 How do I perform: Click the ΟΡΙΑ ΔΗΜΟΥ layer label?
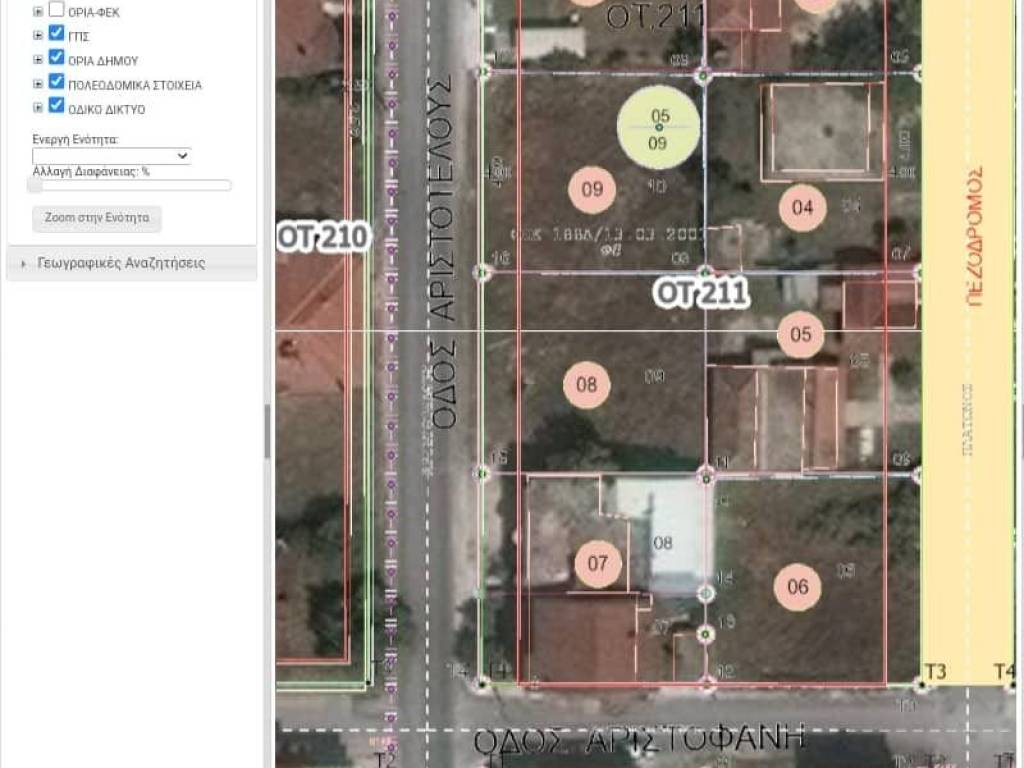(x=103, y=60)
